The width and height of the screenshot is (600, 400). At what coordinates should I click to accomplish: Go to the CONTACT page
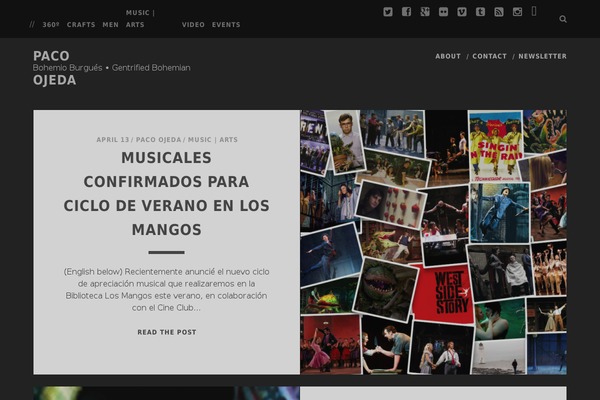(x=489, y=56)
